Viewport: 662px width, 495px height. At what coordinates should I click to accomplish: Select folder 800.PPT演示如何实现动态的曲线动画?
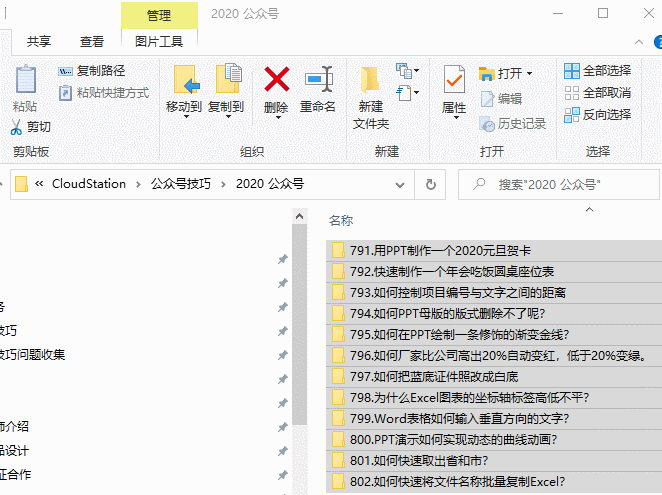[494, 440]
